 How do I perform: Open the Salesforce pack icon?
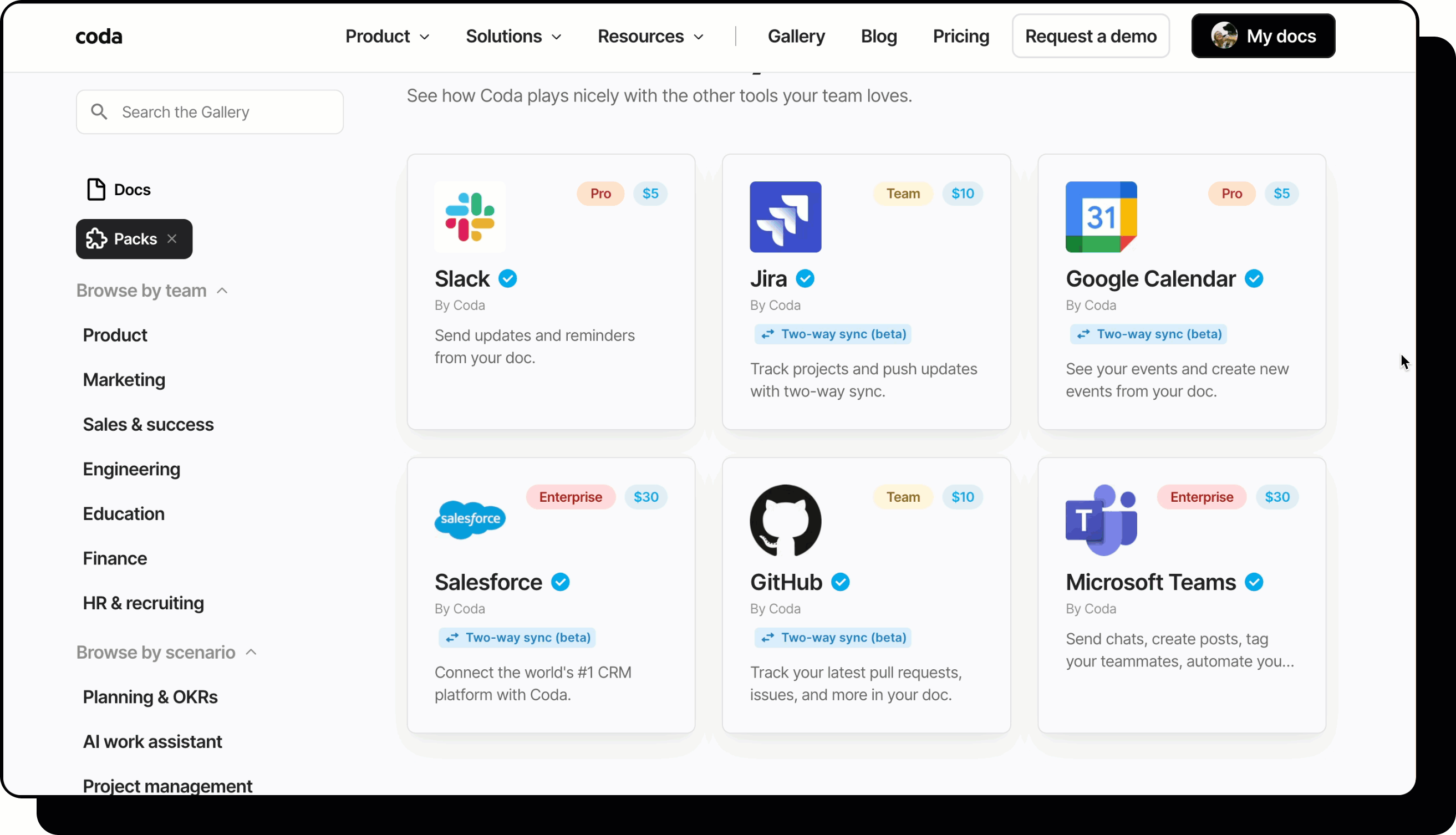(x=469, y=520)
